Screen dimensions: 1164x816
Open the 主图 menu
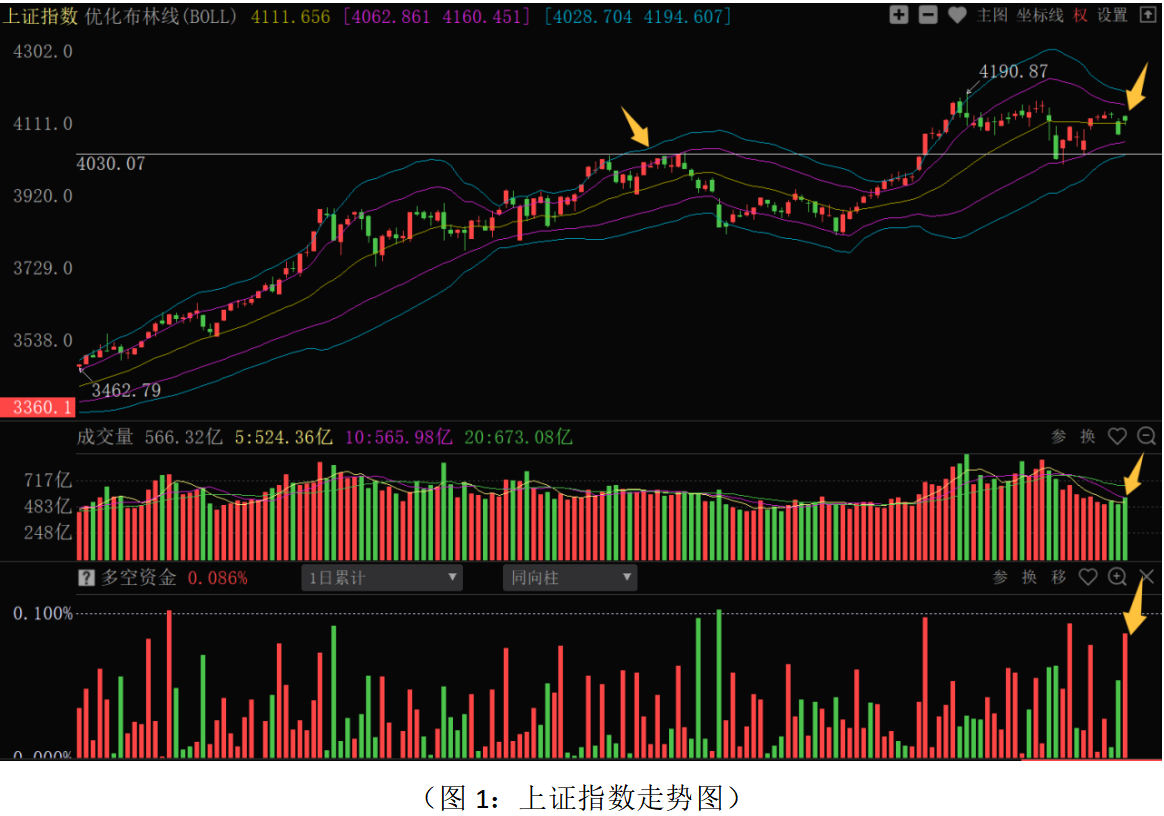pos(992,15)
